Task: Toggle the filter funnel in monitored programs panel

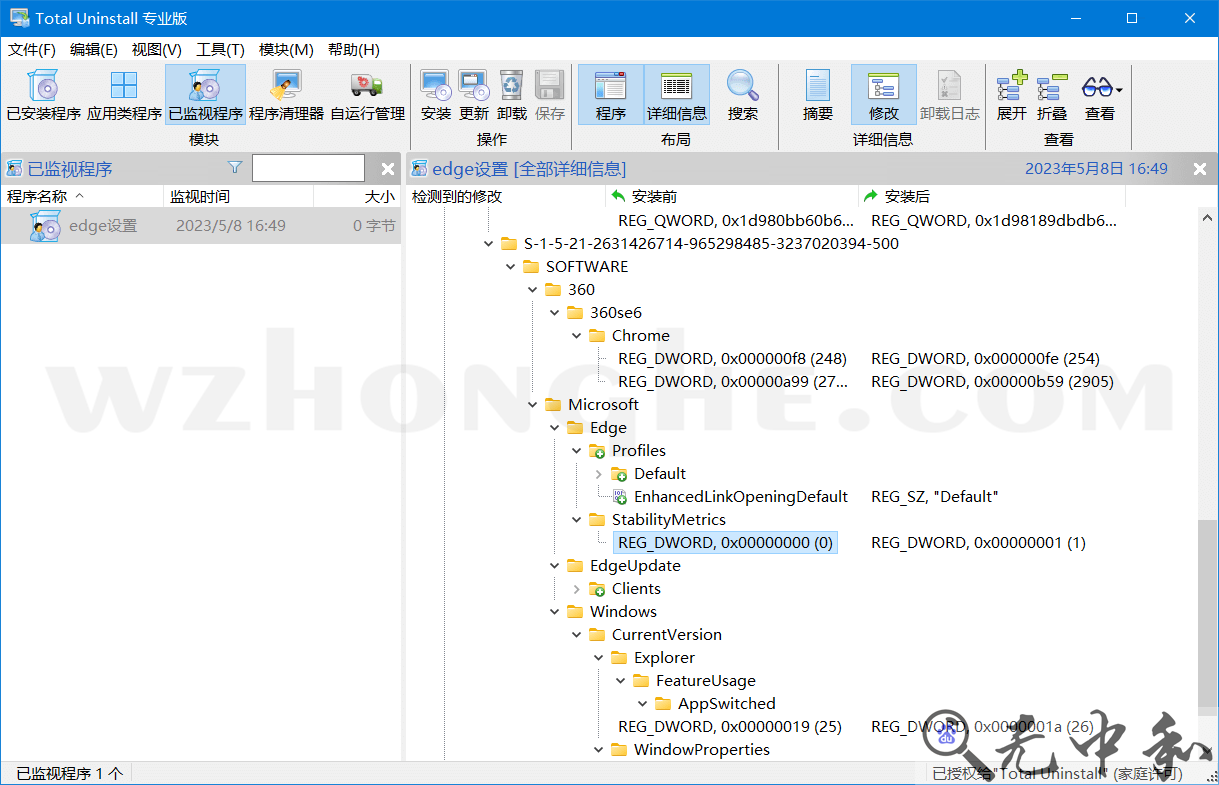Action: pos(233,167)
